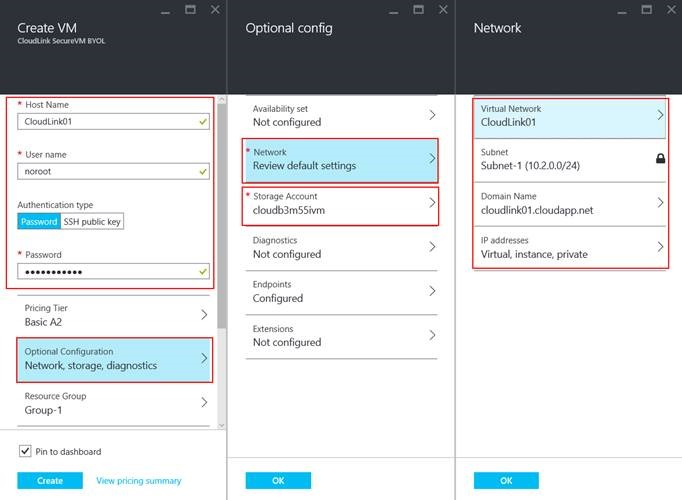Close the Optional config blade
The image size is (682, 500).
[440, 9]
